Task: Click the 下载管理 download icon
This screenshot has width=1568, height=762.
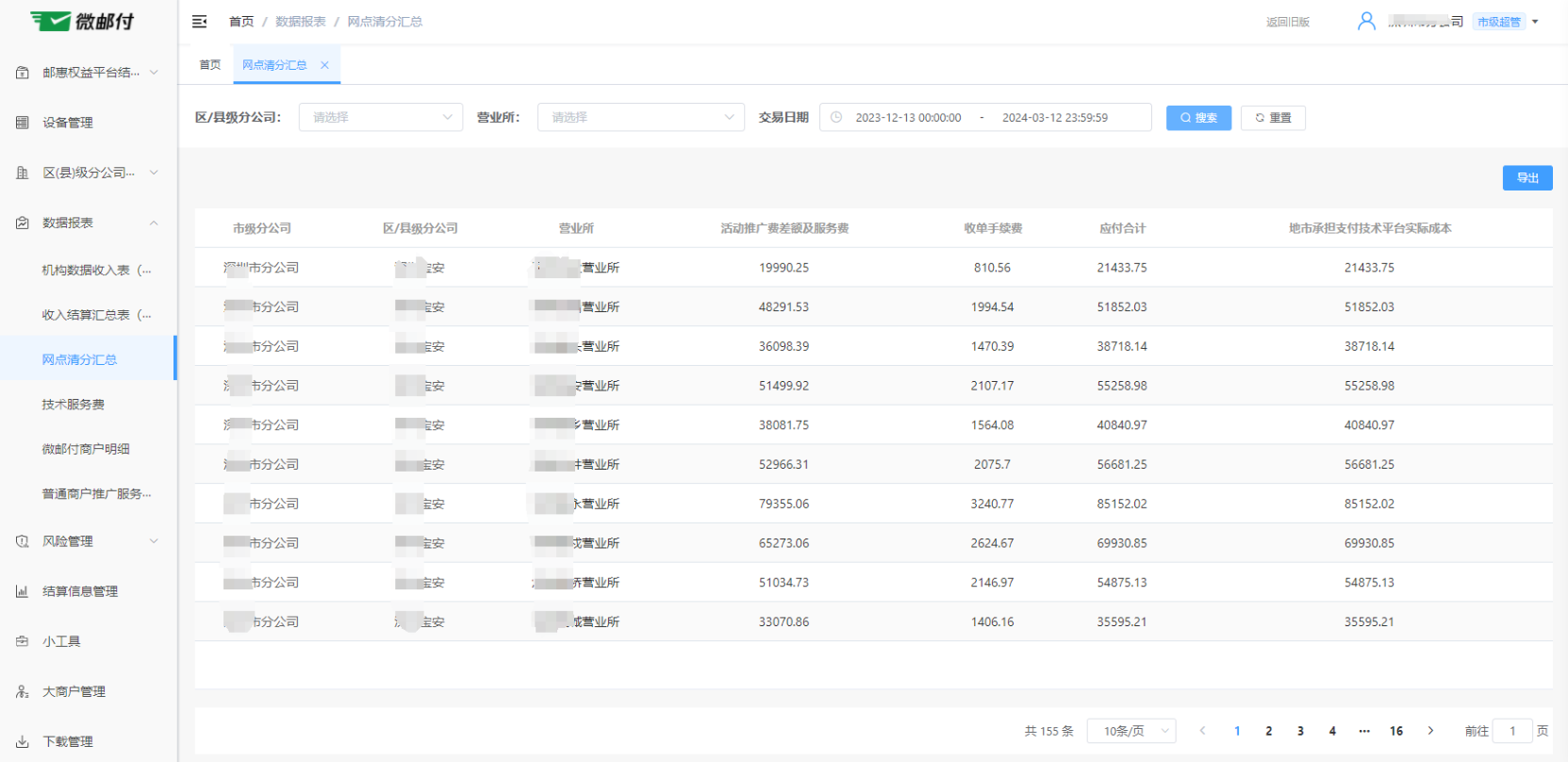Action: coord(23,741)
